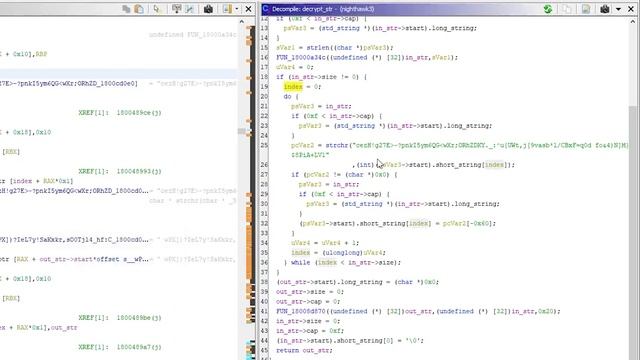Click 'out_str->cap = 0;' on line 40

pos(308,302)
